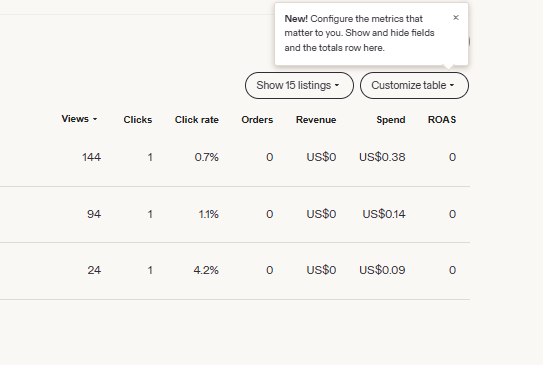Select US$0 revenue in the 24-views row
This screenshot has width=543, height=365.
click(321, 270)
